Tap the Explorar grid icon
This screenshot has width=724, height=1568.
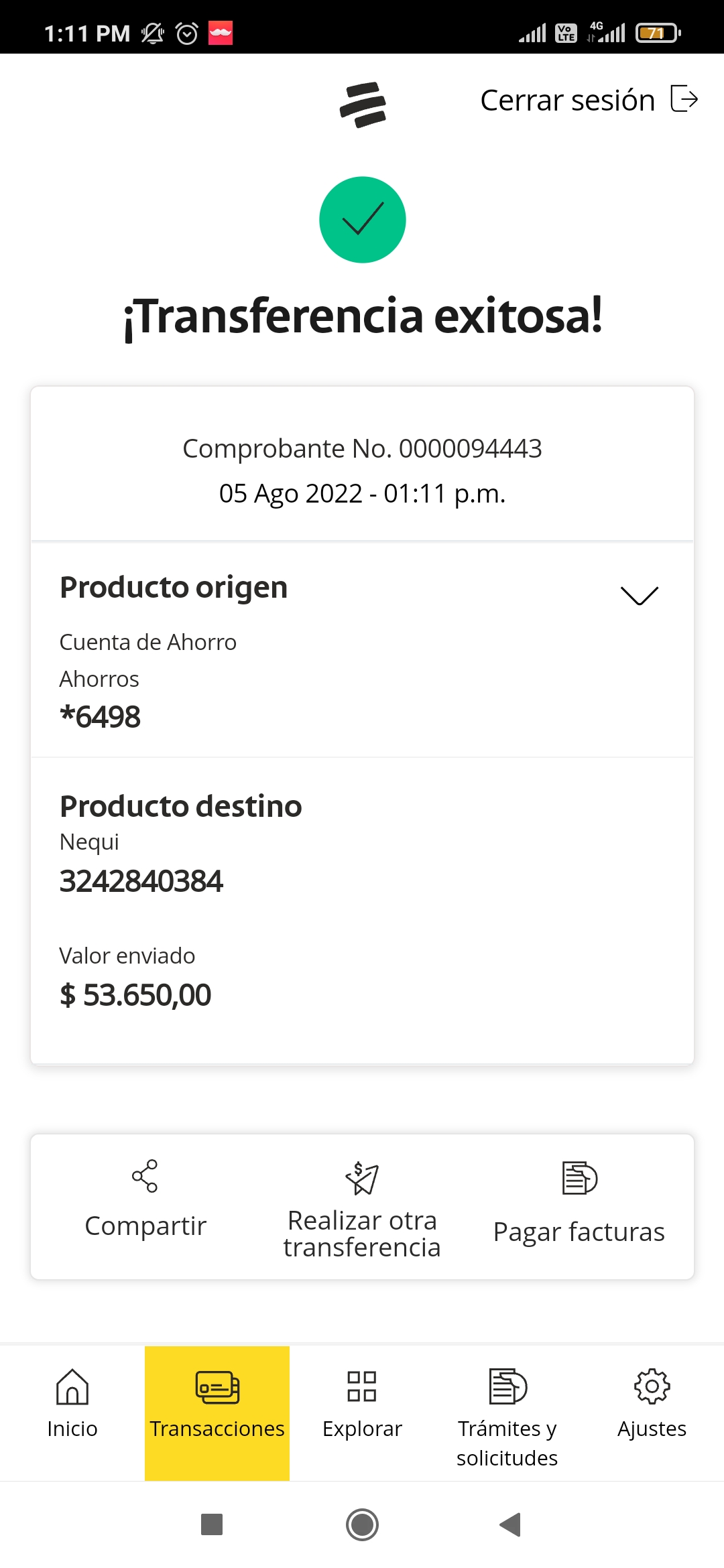362,1386
